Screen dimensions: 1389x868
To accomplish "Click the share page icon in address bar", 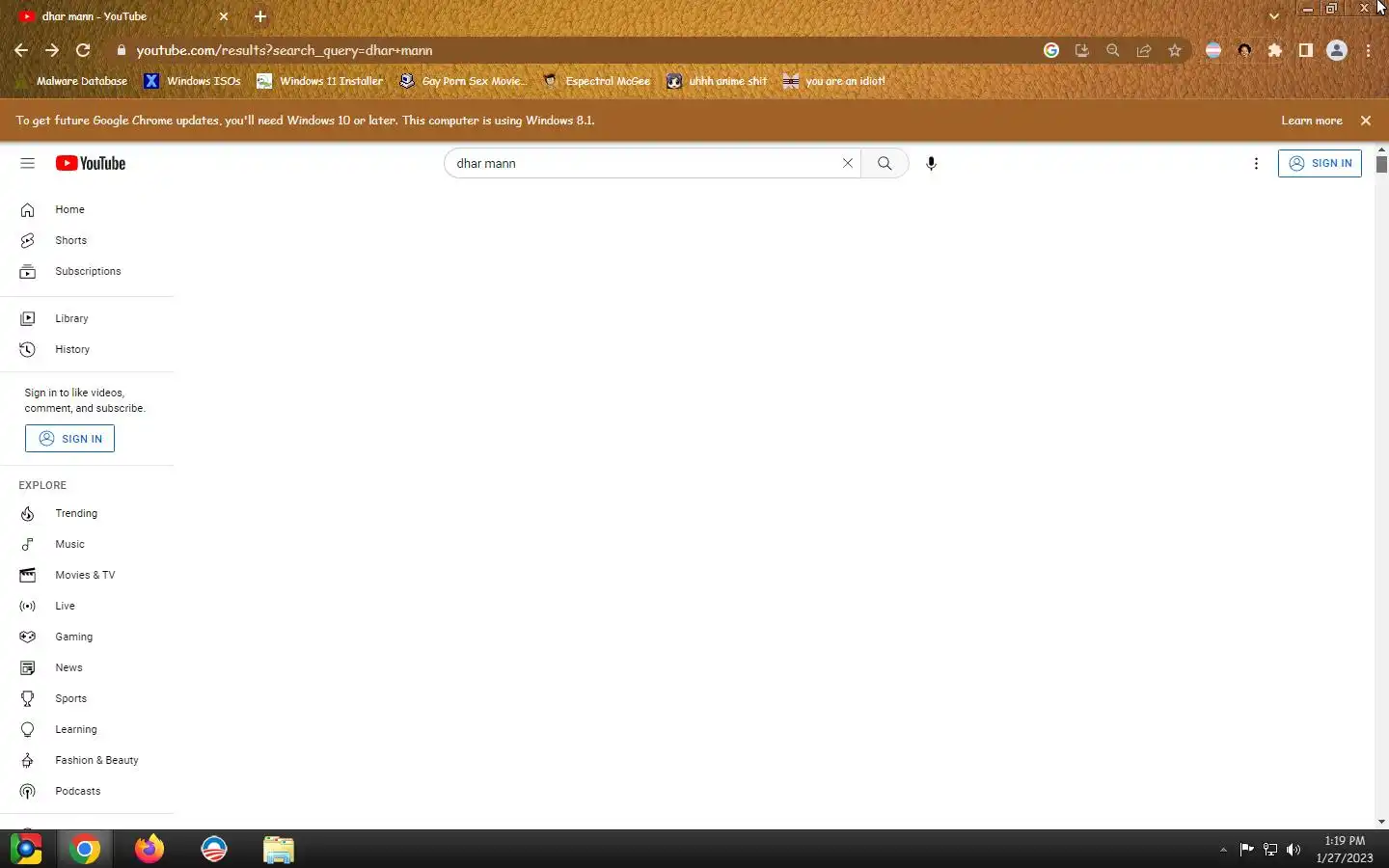I will pyautogui.click(x=1144, y=50).
